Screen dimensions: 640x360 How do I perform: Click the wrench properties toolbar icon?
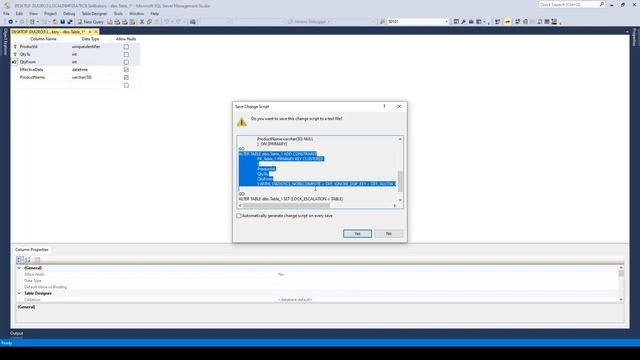point(464,22)
